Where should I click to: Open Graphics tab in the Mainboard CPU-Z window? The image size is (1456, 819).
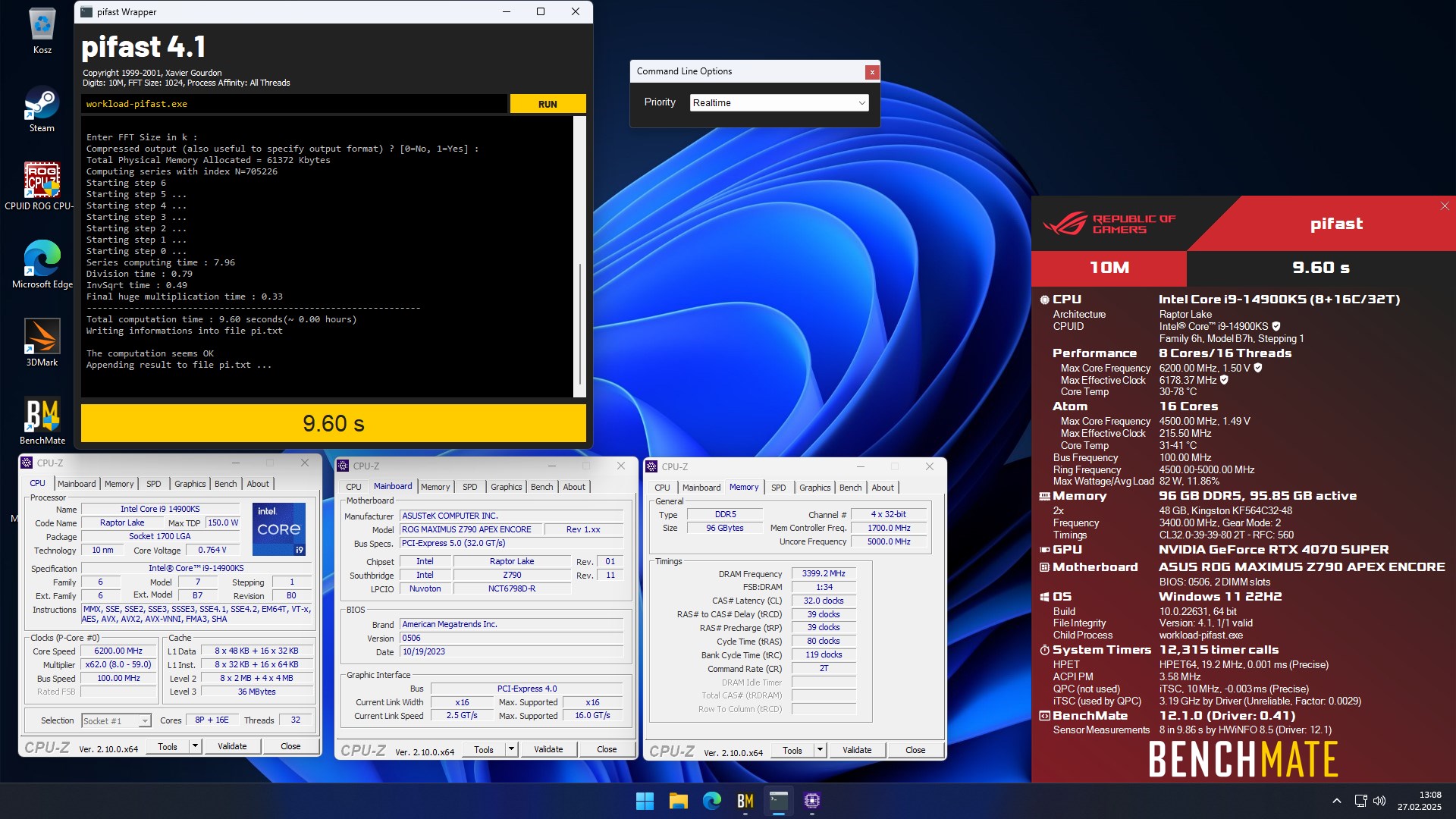(x=506, y=487)
